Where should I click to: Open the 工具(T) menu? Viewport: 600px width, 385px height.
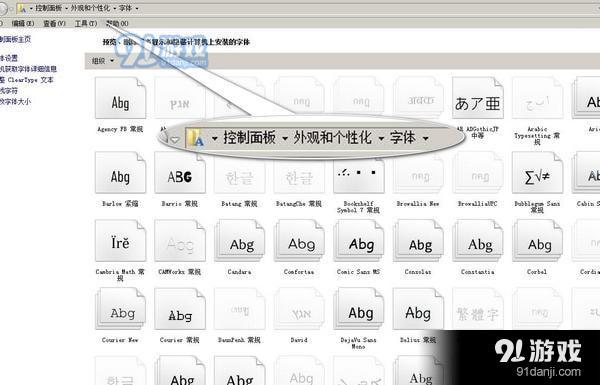tap(86, 24)
